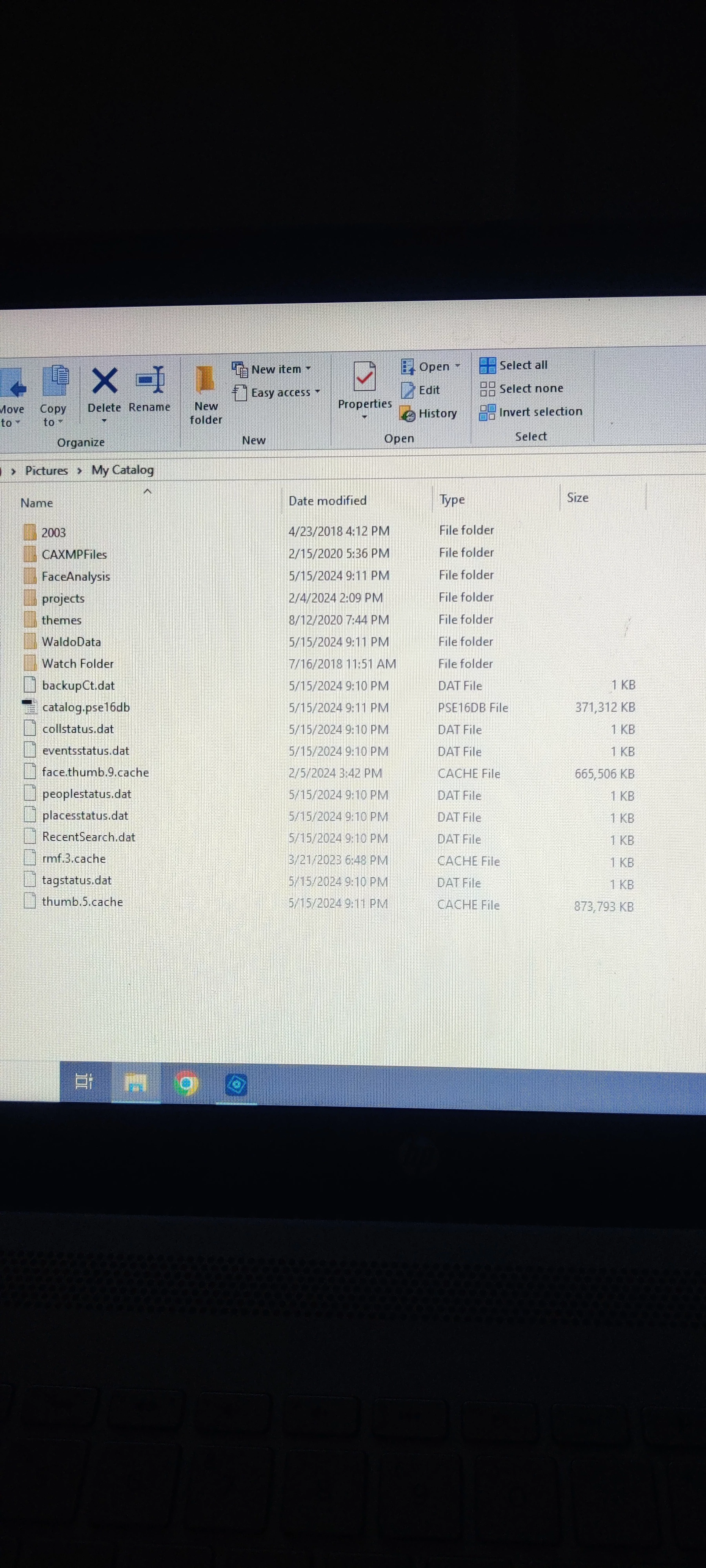Screen dimensions: 706x1568
Task: Go to Pictures in breadcrumb
Action: [46, 470]
